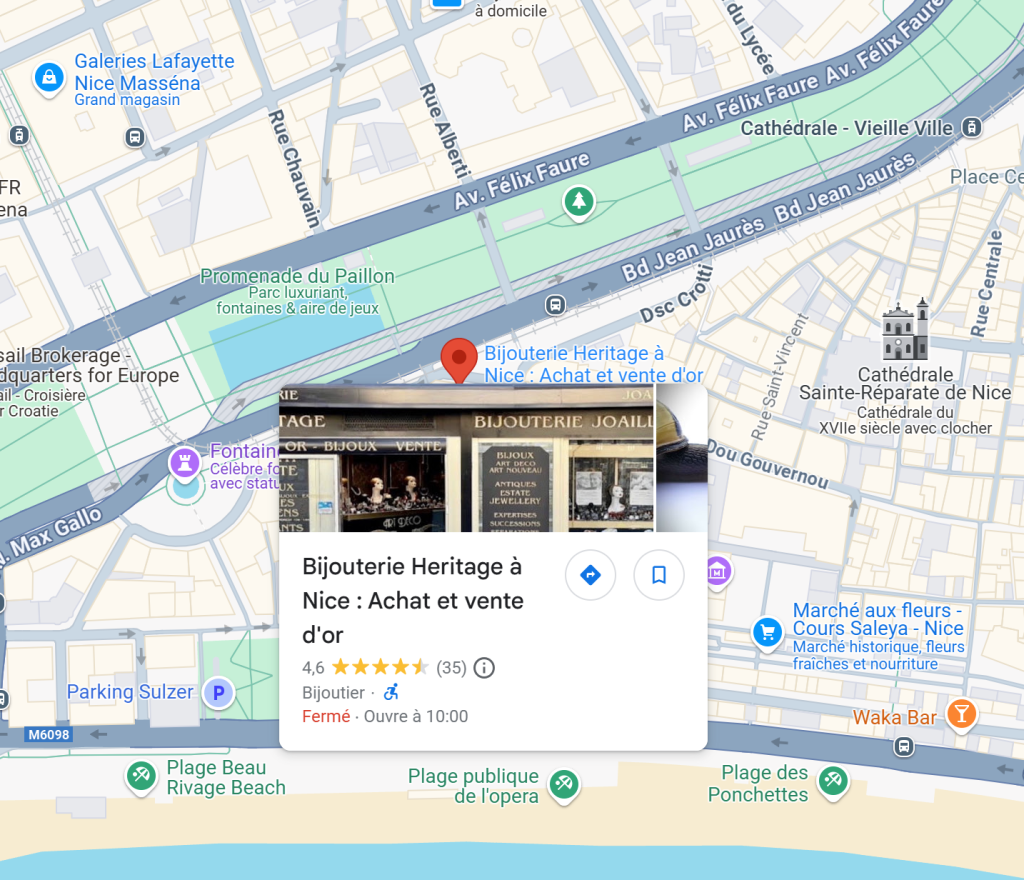The height and width of the screenshot is (880, 1024).
Task: Click the Cathédrale Sainte-Réparate building icon
Action: 905,330
